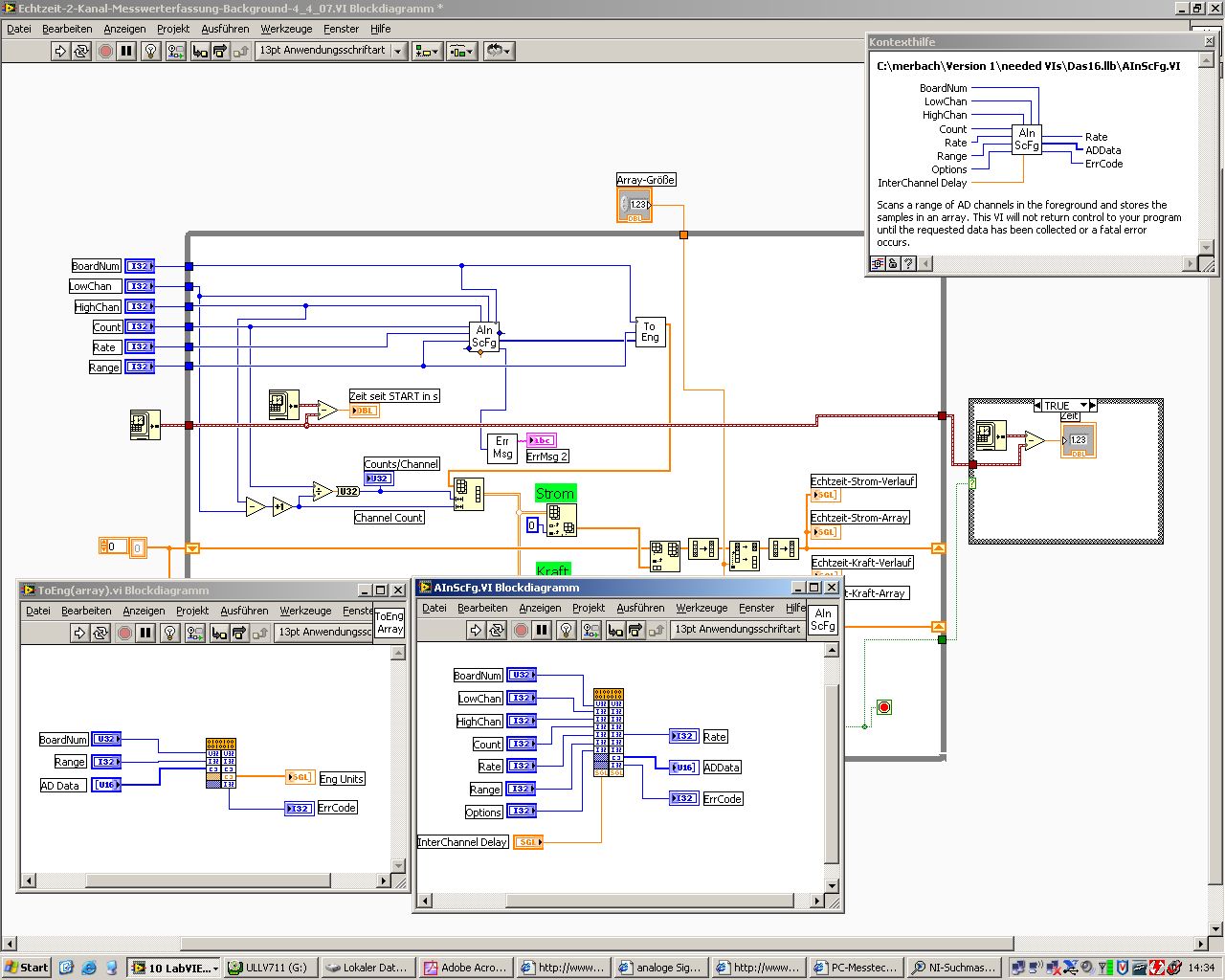Open the TRUE case selector dropdown arrow
Image resolution: width=1225 pixels, height=980 pixels.
coord(1083,406)
